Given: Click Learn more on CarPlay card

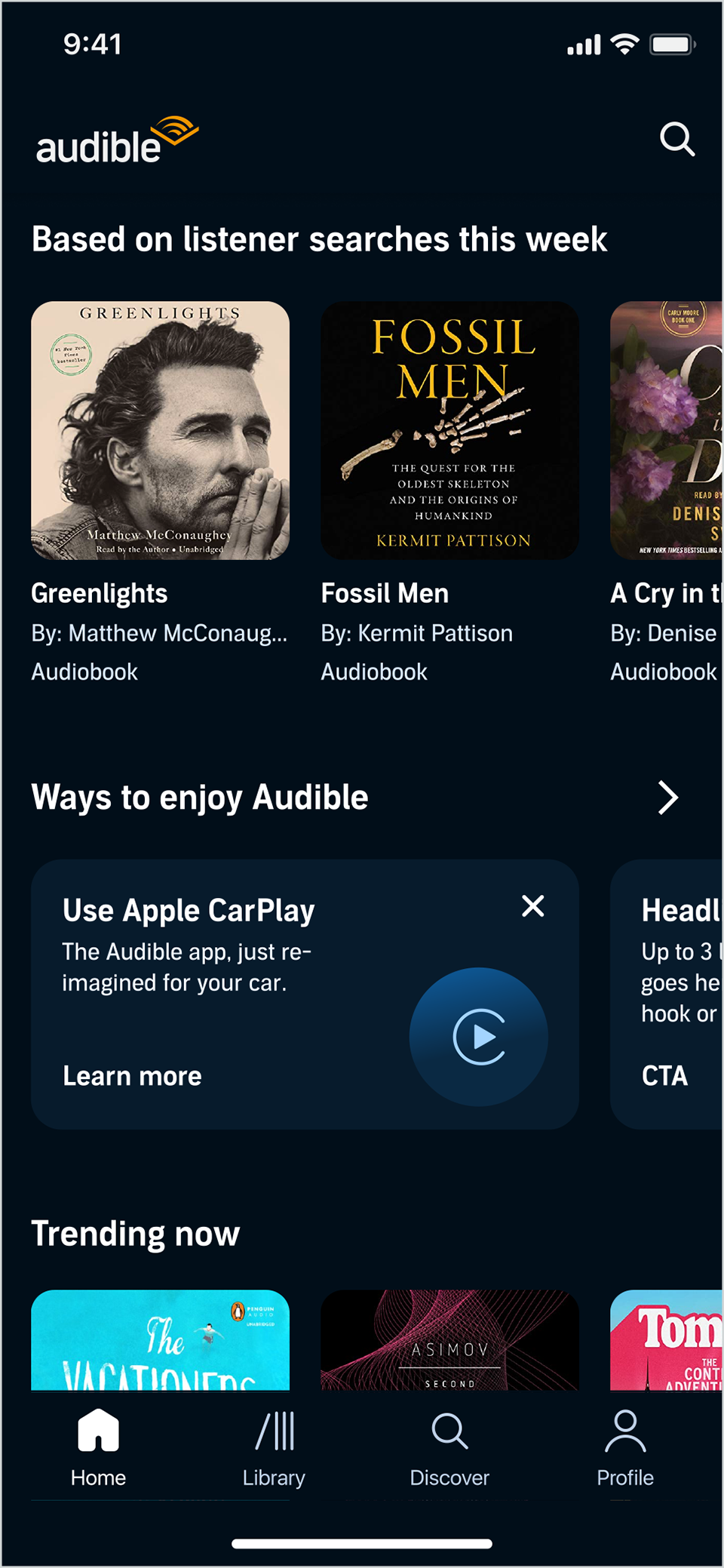Looking at the screenshot, I should [x=132, y=1076].
